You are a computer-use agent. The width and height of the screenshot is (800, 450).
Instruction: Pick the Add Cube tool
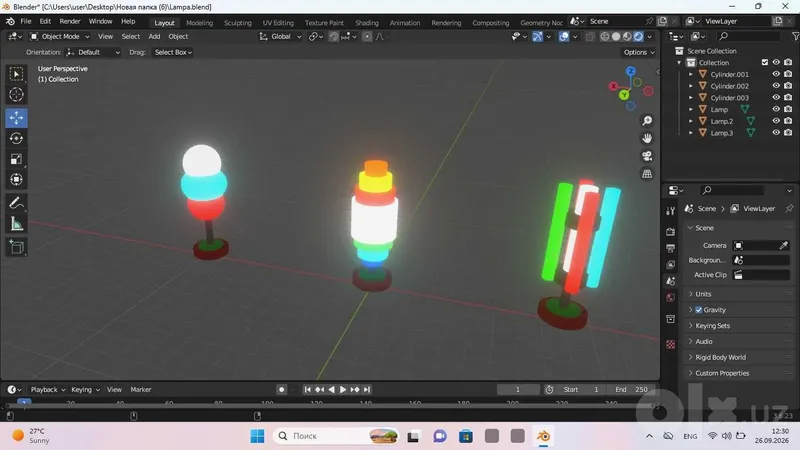16,247
